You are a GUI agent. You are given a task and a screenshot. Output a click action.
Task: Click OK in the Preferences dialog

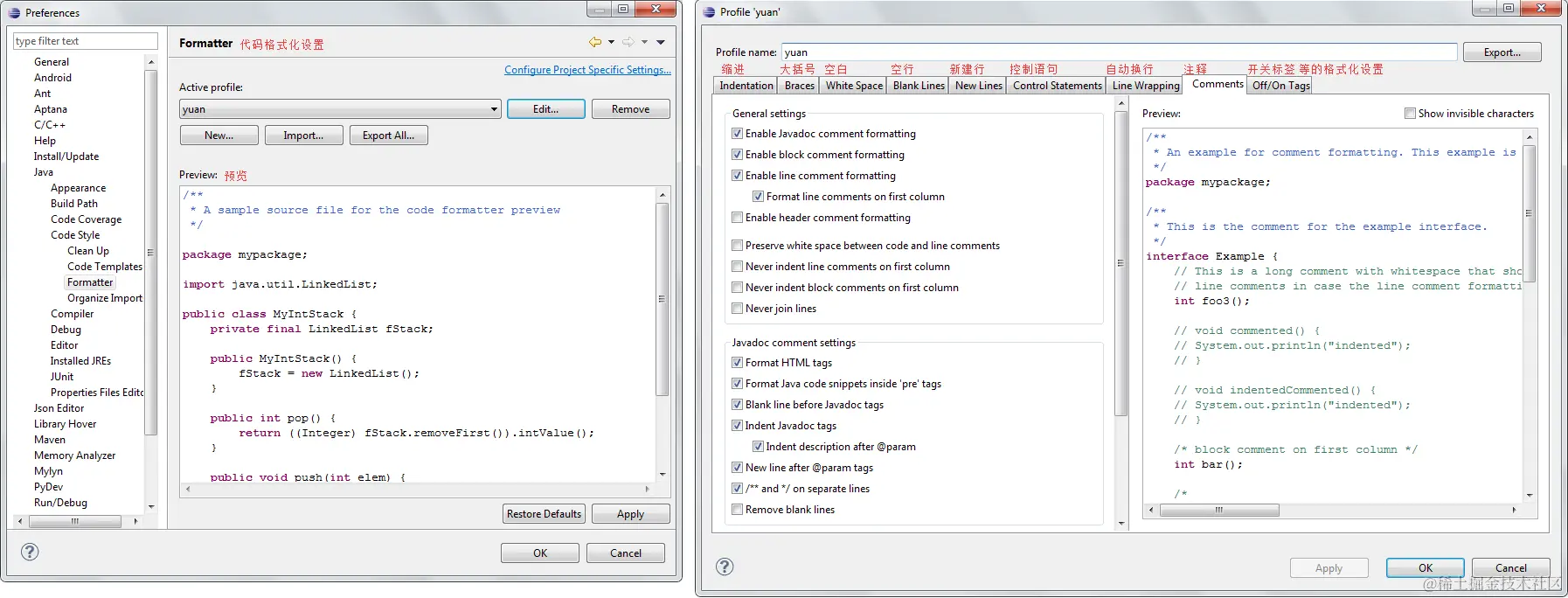point(540,553)
